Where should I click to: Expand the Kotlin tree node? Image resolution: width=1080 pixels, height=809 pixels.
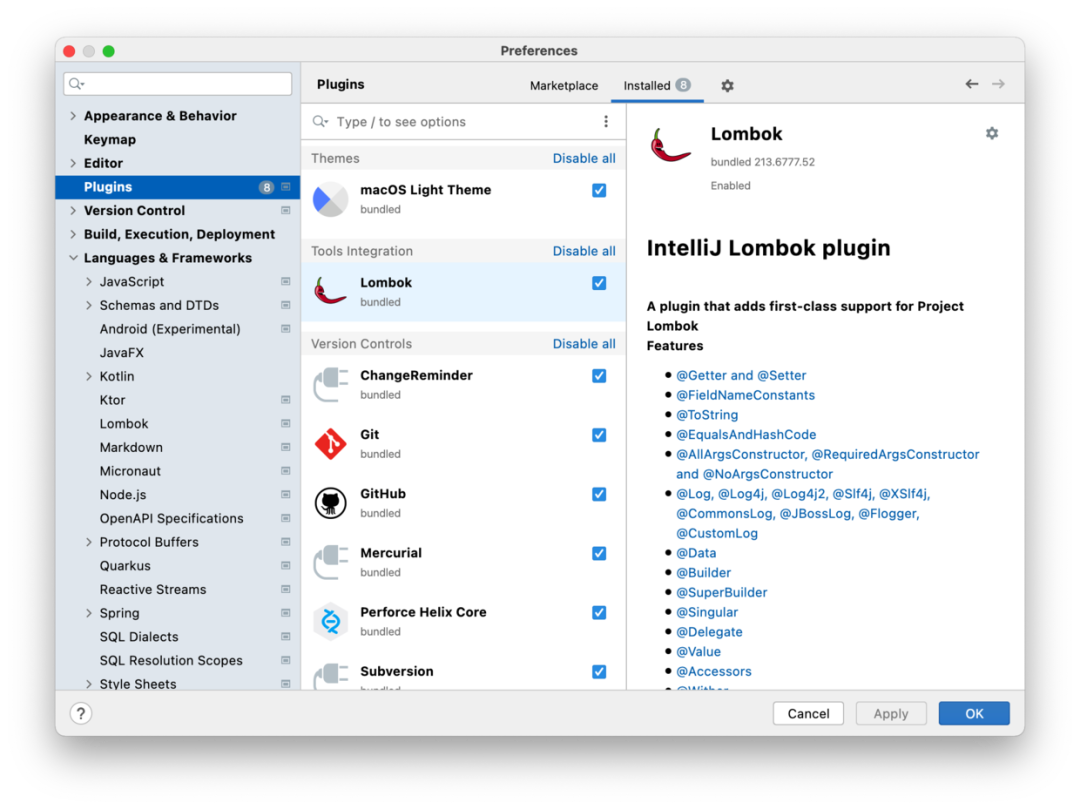pos(89,377)
